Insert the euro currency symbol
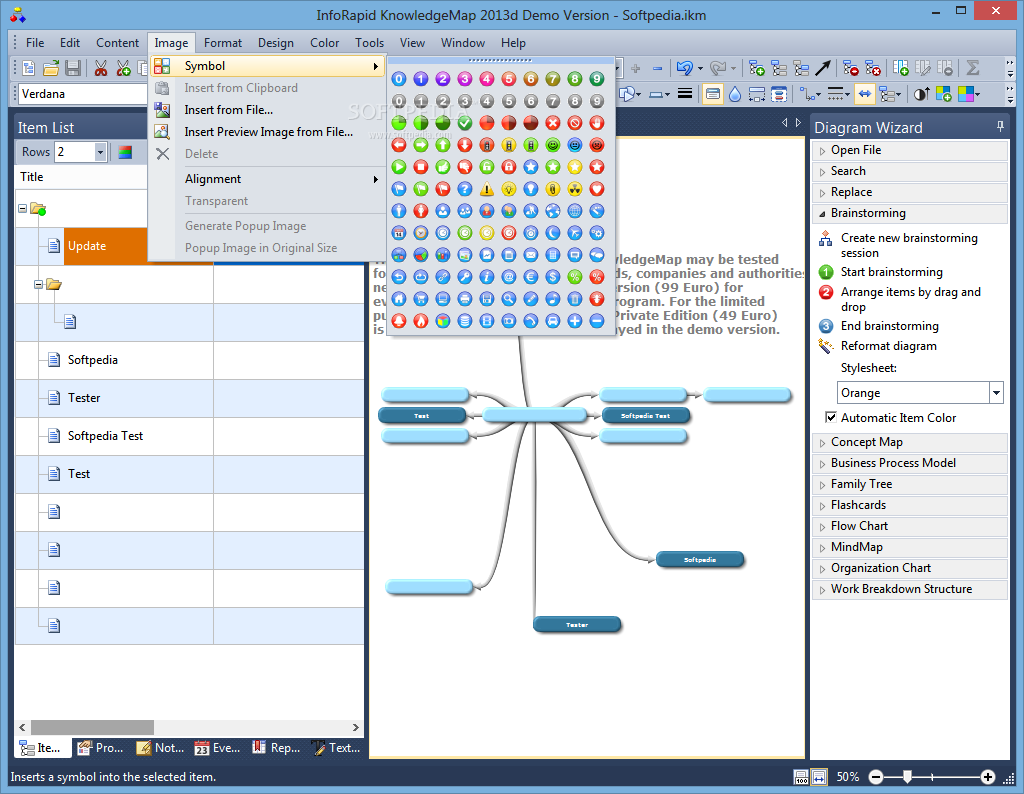 [531, 277]
